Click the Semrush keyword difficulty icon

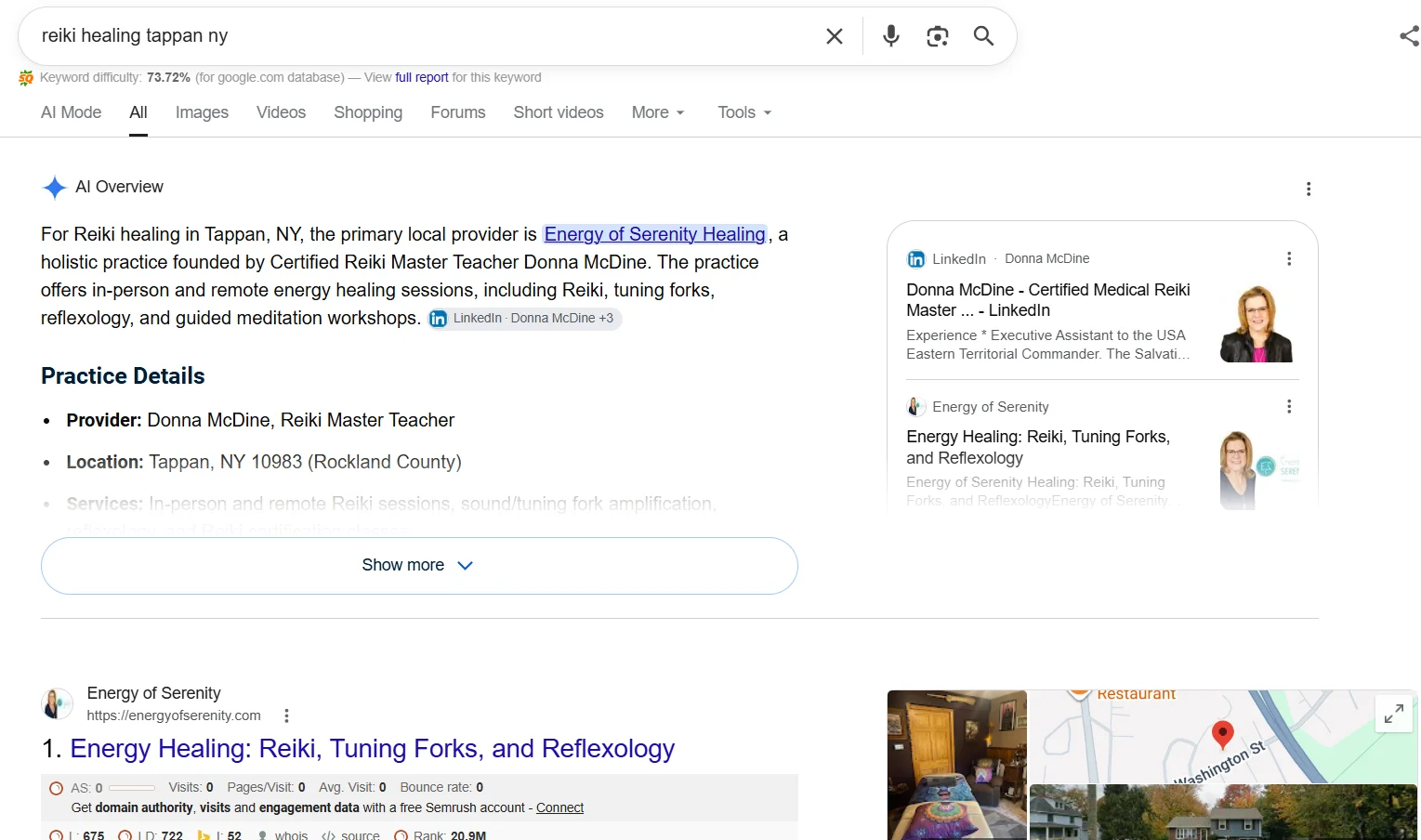pyautogui.click(x=26, y=78)
